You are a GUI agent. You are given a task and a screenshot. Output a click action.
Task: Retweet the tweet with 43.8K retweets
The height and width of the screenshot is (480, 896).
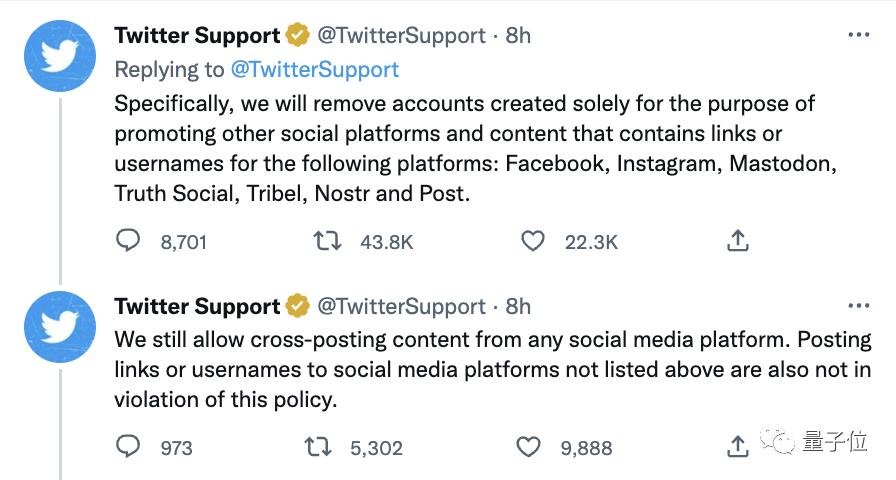(327, 241)
